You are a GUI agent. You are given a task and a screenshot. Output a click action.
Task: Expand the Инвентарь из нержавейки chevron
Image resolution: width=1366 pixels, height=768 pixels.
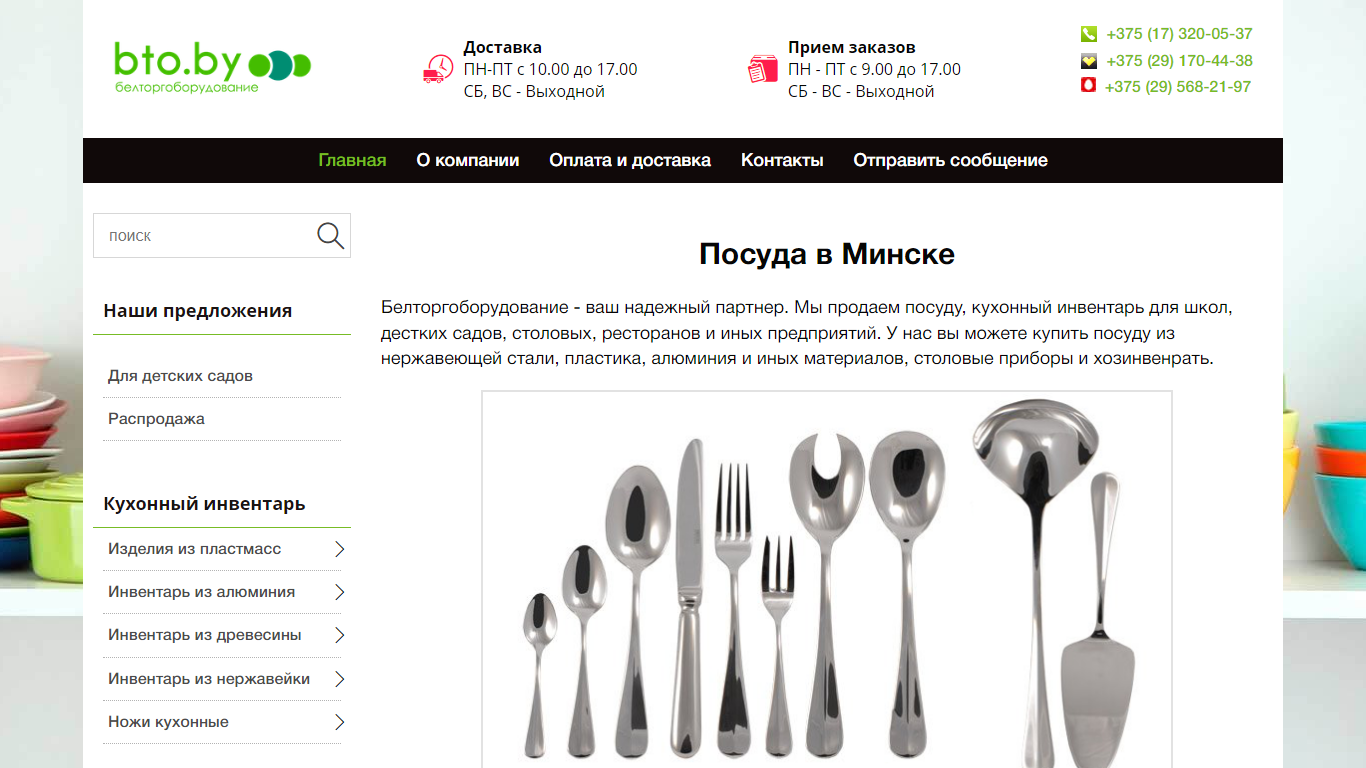coord(339,679)
